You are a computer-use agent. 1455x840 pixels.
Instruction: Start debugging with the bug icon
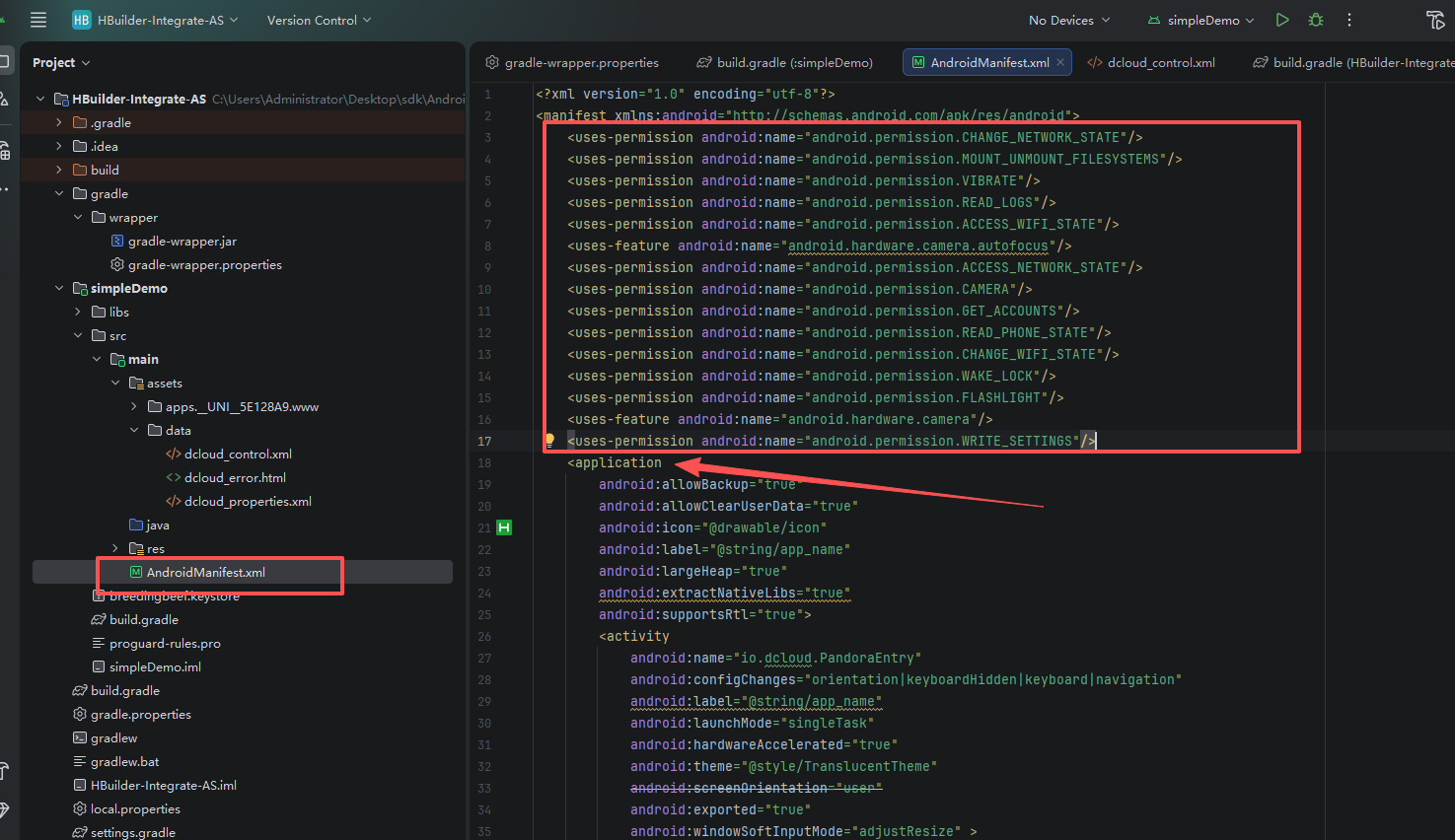(x=1316, y=20)
